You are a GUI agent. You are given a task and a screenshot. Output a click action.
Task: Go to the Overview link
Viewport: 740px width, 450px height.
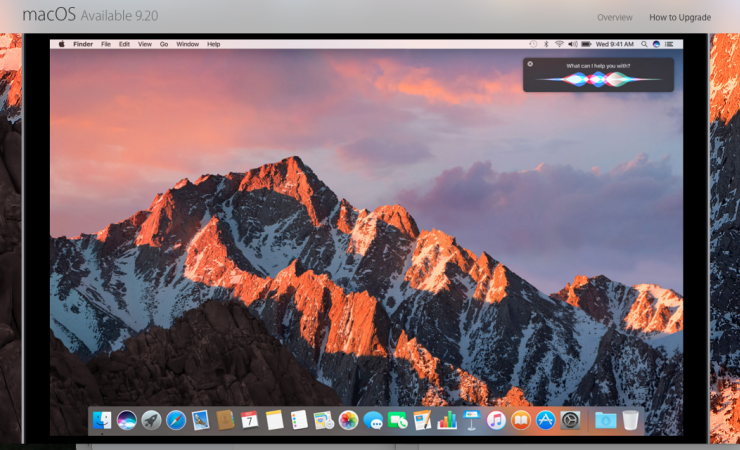click(x=614, y=17)
